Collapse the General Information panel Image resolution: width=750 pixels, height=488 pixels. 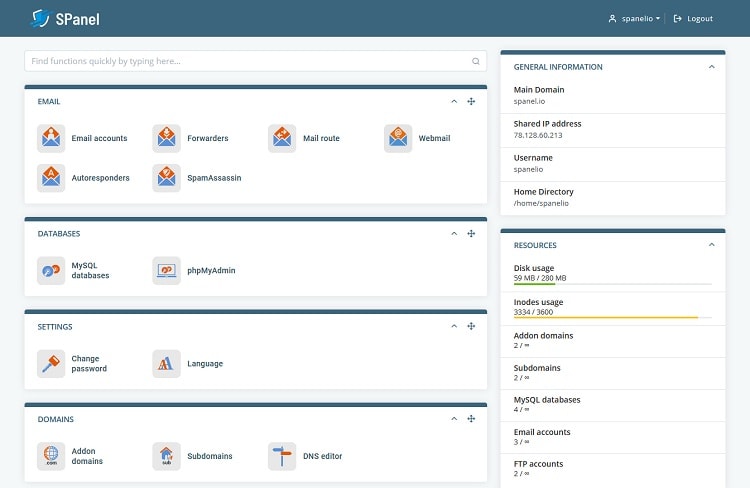(x=711, y=67)
